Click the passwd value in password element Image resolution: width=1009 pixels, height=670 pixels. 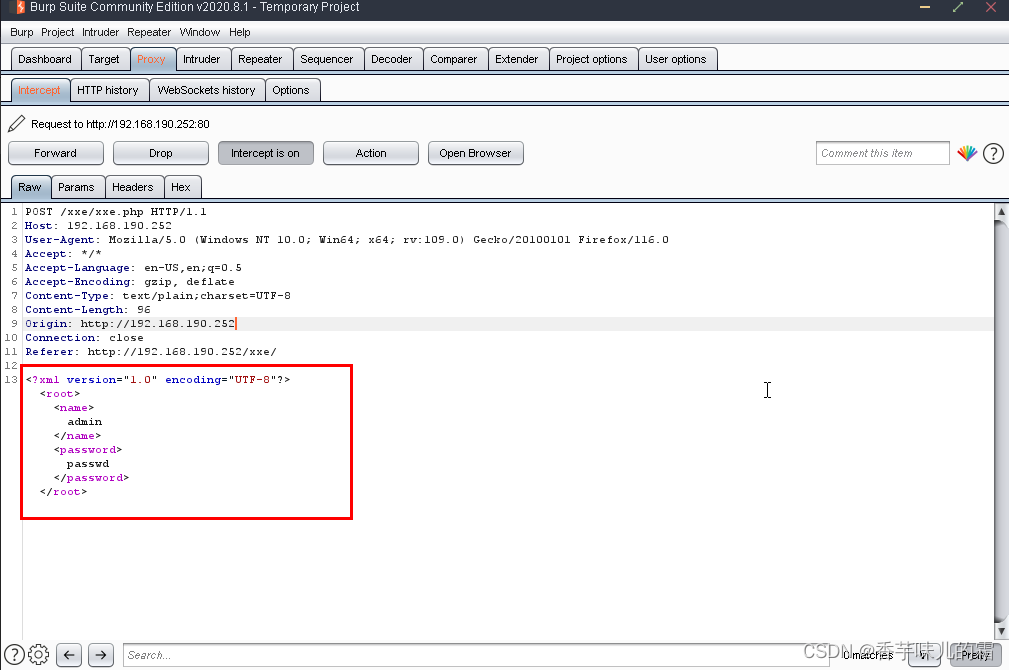(88, 464)
